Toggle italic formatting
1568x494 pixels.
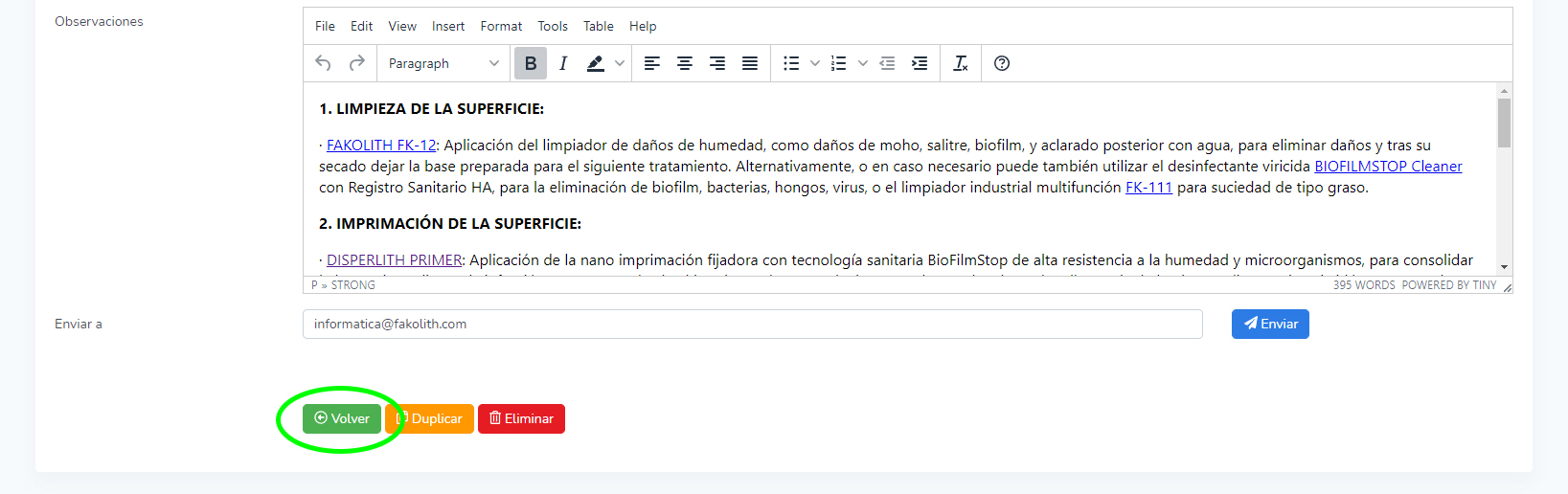click(563, 63)
